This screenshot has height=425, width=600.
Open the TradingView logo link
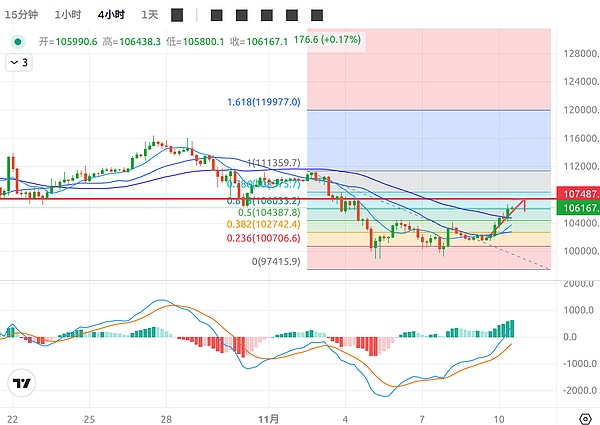click(x=21, y=383)
